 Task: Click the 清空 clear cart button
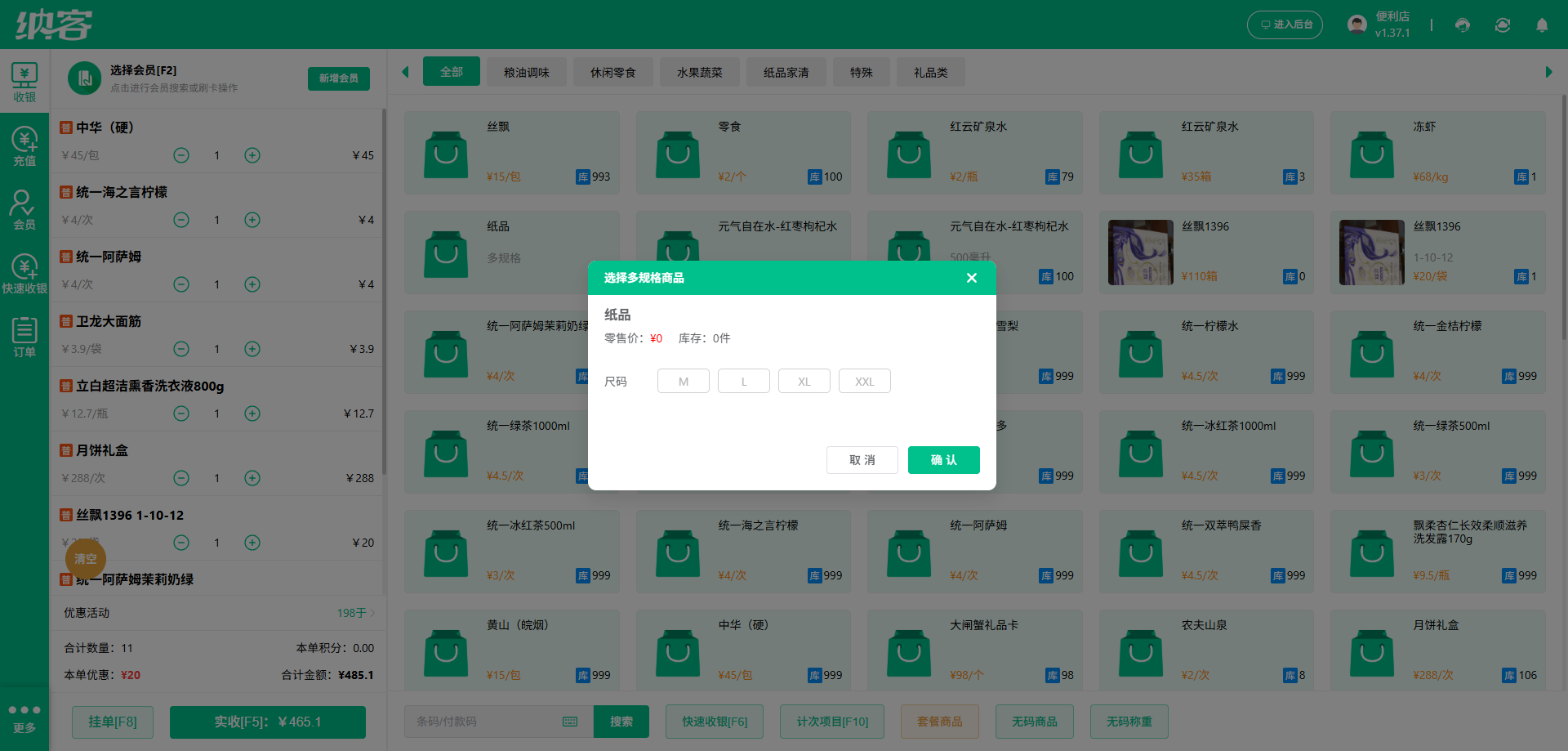(86, 559)
